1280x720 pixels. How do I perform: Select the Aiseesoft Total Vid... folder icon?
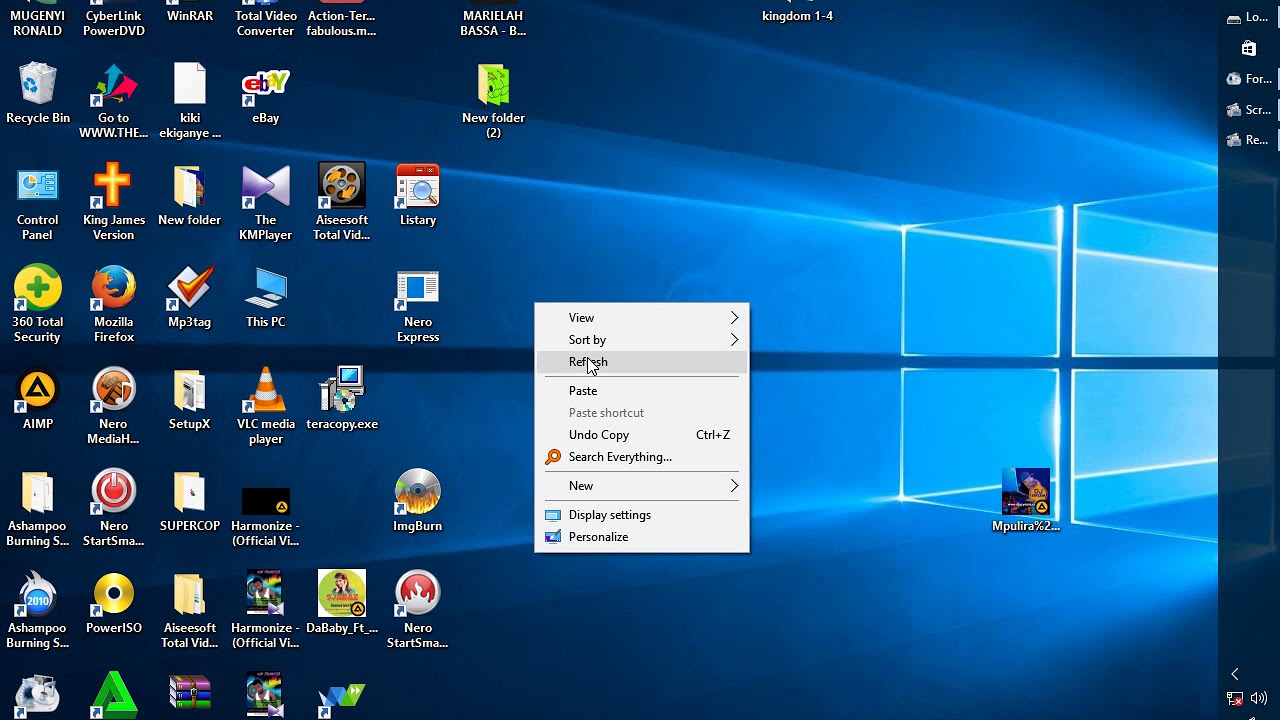189,594
